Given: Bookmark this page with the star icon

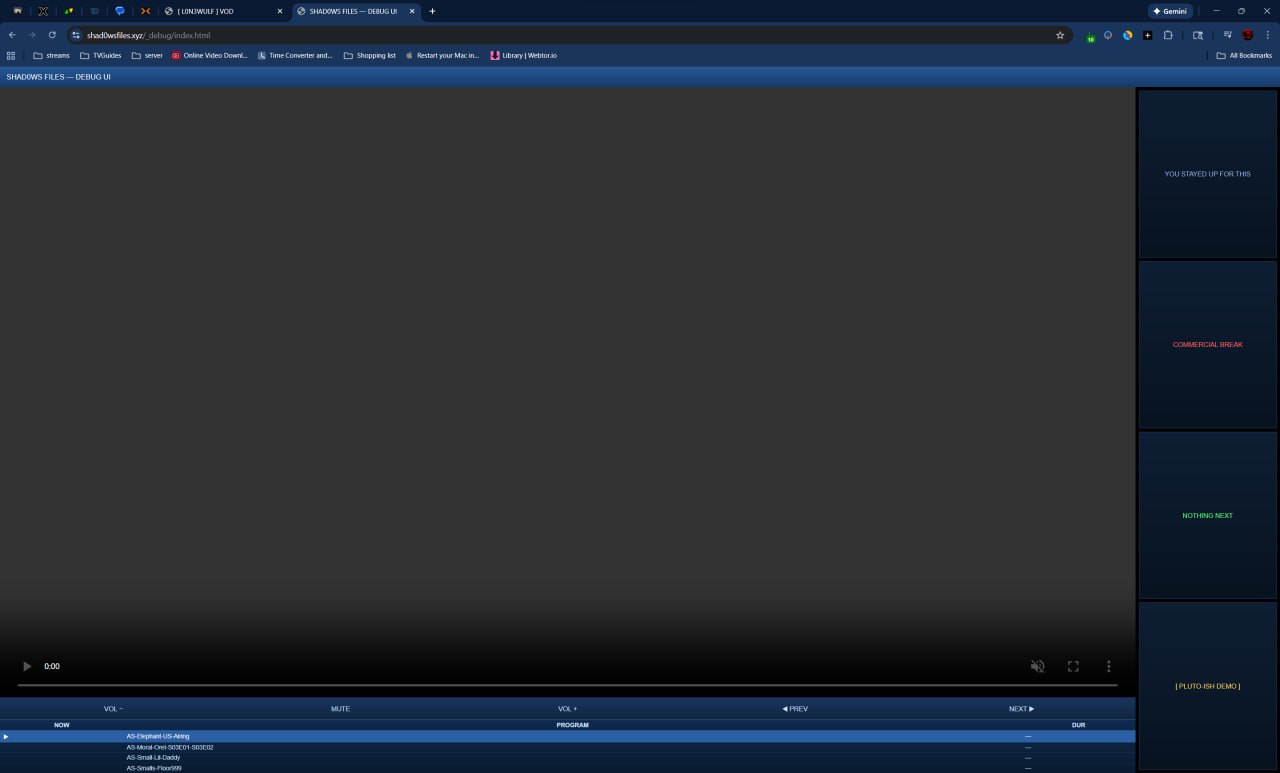Looking at the screenshot, I should point(1060,35).
